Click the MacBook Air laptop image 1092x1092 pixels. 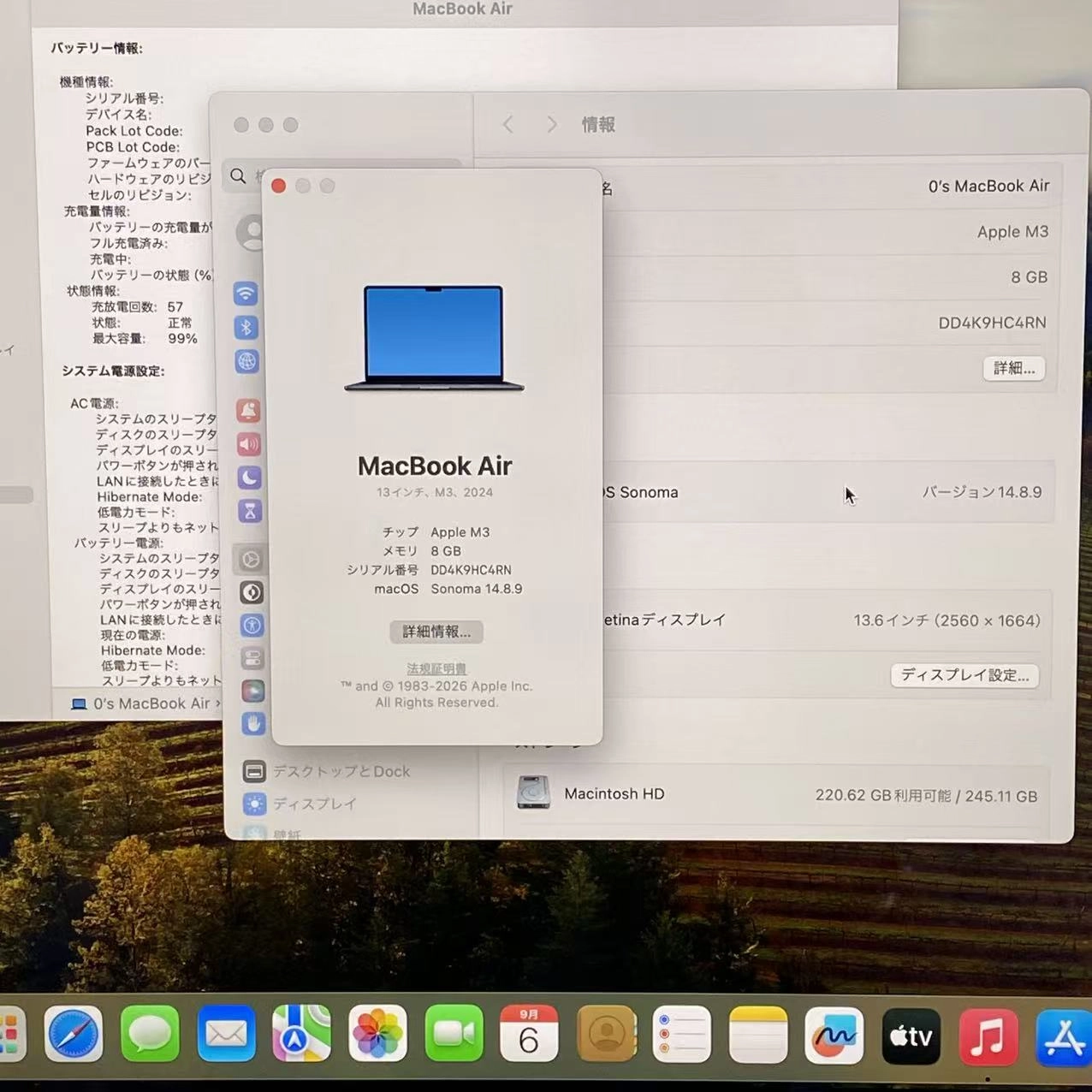pyautogui.click(x=434, y=338)
